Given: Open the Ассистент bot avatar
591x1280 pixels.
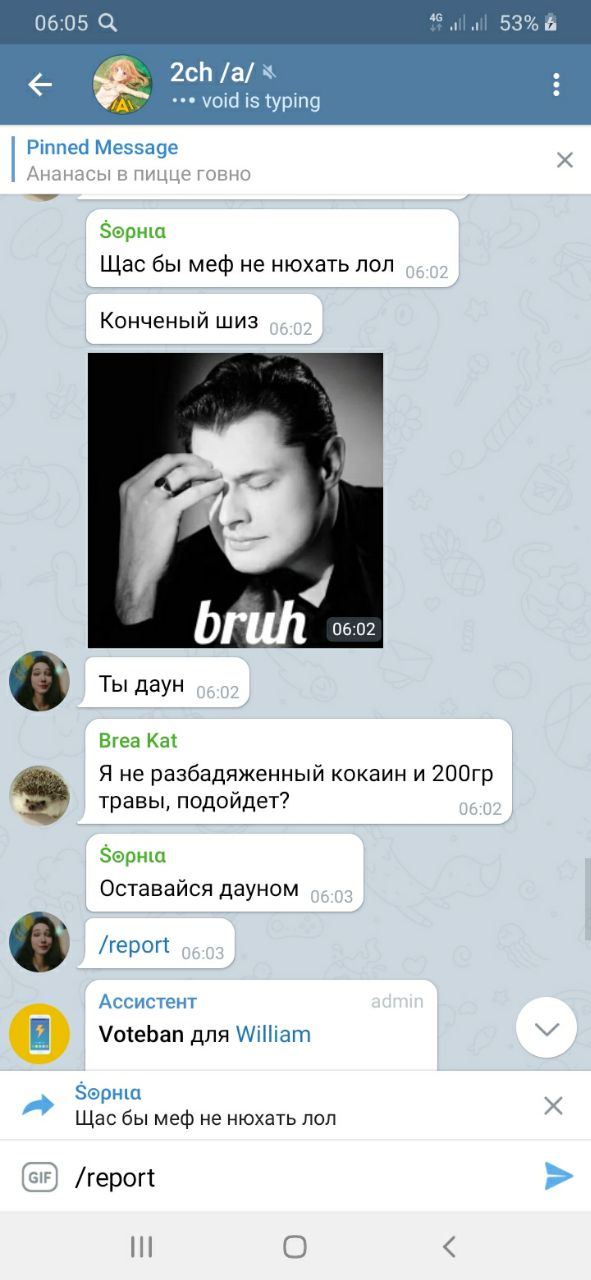Looking at the screenshot, I should pyautogui.click(x=39, y=1033).
